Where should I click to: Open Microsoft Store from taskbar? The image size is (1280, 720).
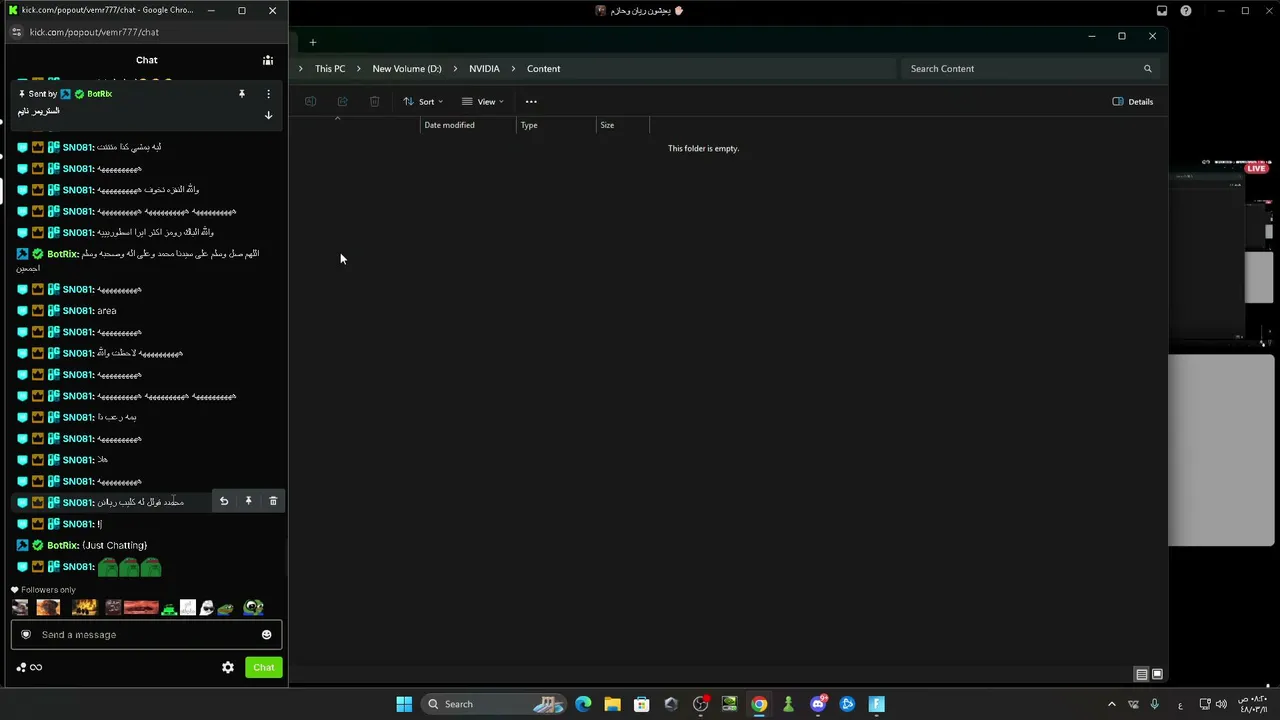click(x=641, y=704)
